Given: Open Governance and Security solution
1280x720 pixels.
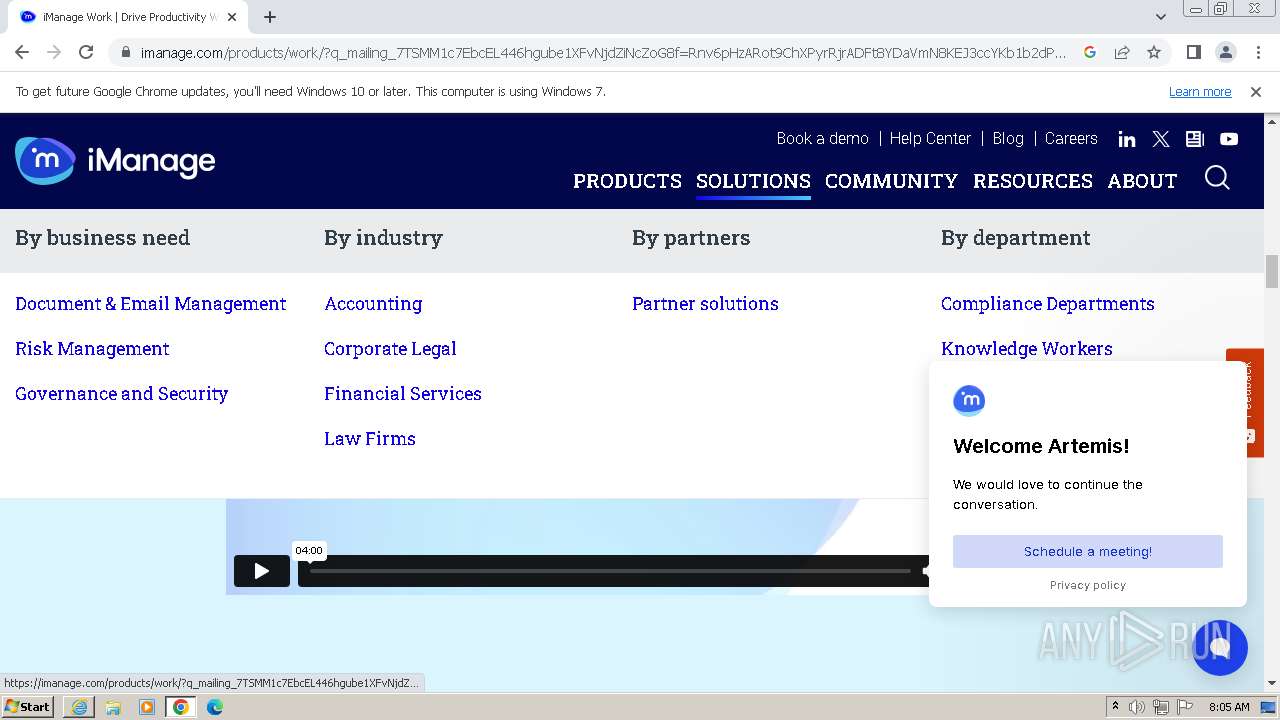Looking at the screenshot, I should coord(122,394).
